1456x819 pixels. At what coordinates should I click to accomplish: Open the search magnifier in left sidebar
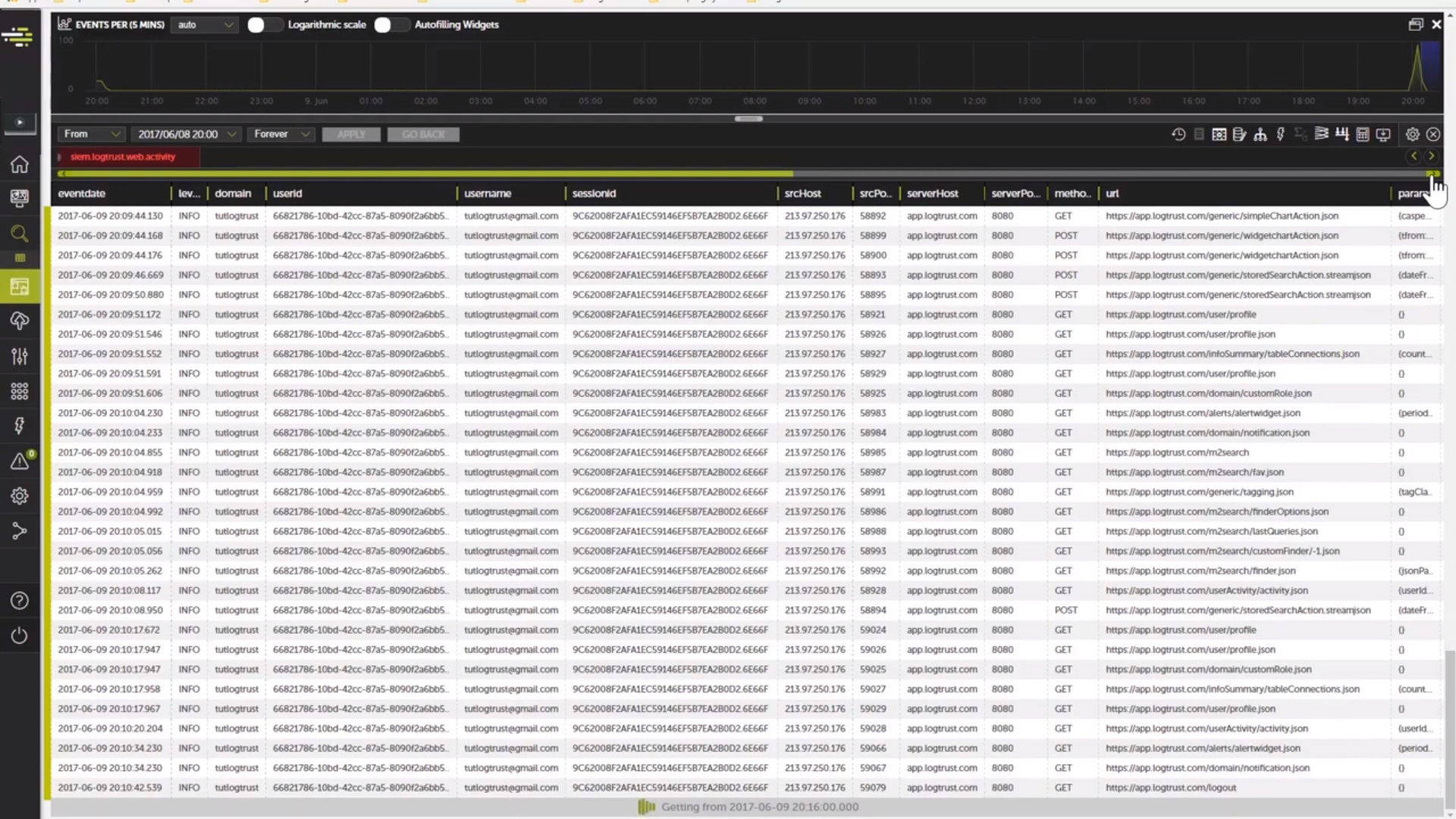point(20,234)
